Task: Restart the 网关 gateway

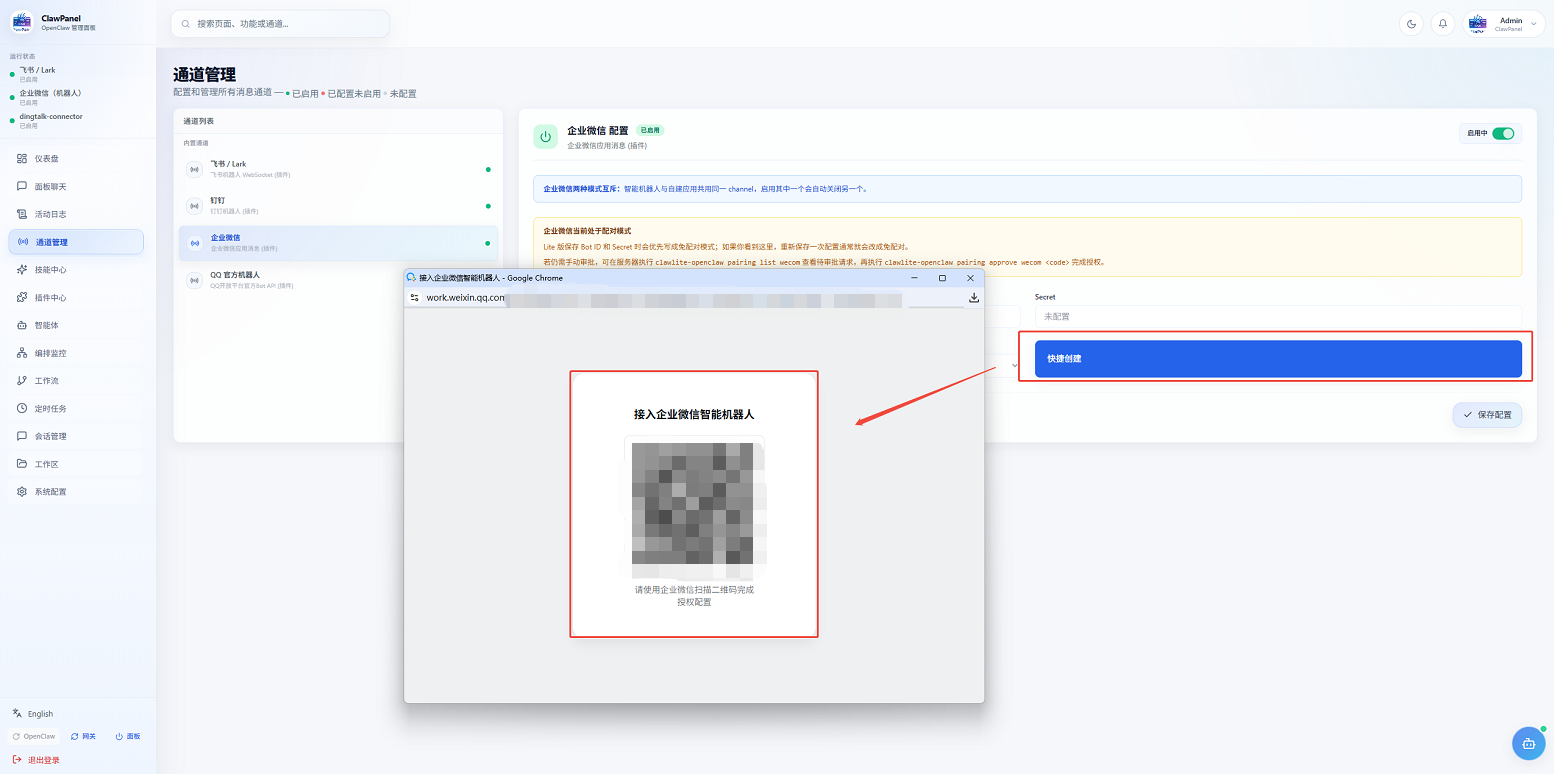Action: pyautogui.click(x=84, y=736)
